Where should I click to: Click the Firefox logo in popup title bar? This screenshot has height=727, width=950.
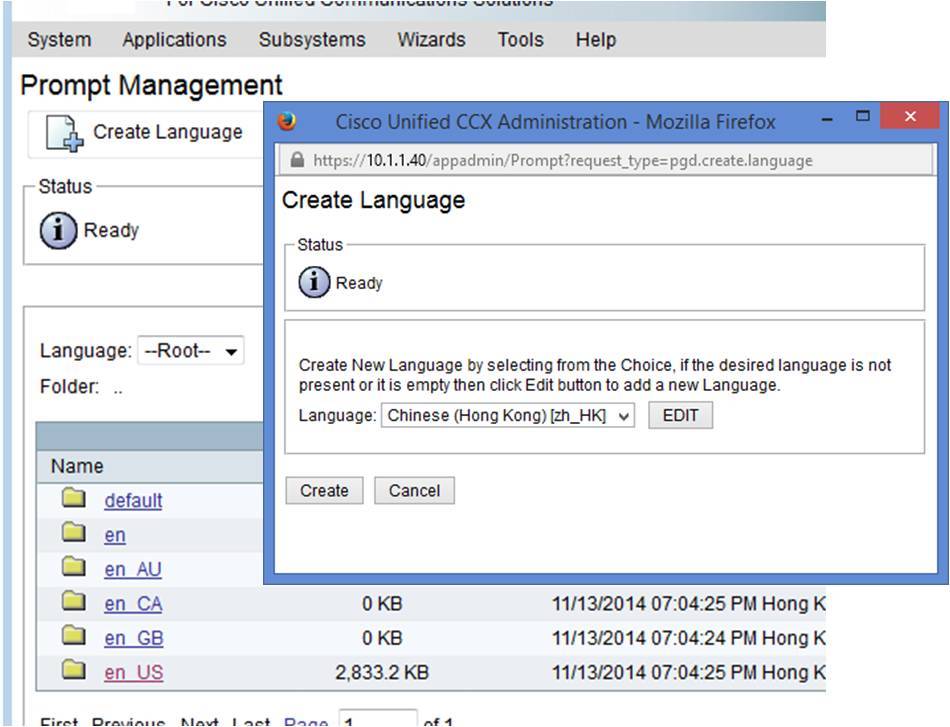(x=288, y=121)
